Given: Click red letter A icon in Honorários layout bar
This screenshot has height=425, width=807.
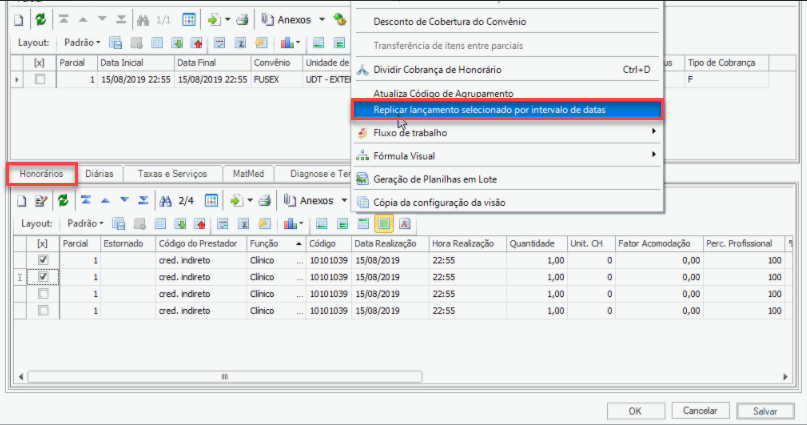Looking at the screenshot, I should point(405,224).
